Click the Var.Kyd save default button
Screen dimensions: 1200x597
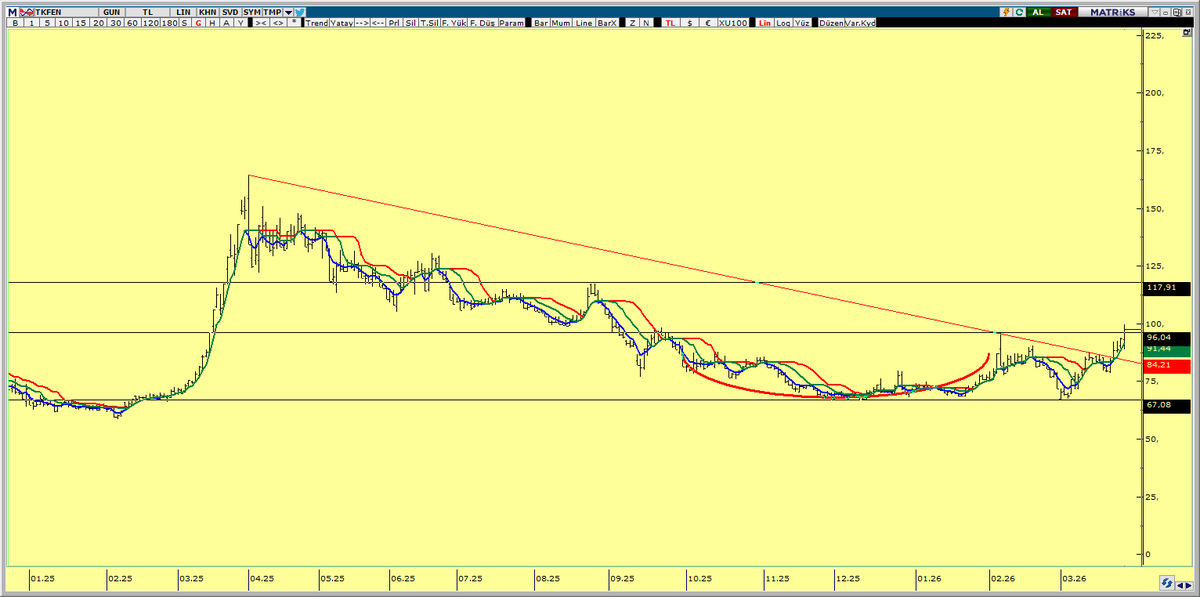[861, 22]
